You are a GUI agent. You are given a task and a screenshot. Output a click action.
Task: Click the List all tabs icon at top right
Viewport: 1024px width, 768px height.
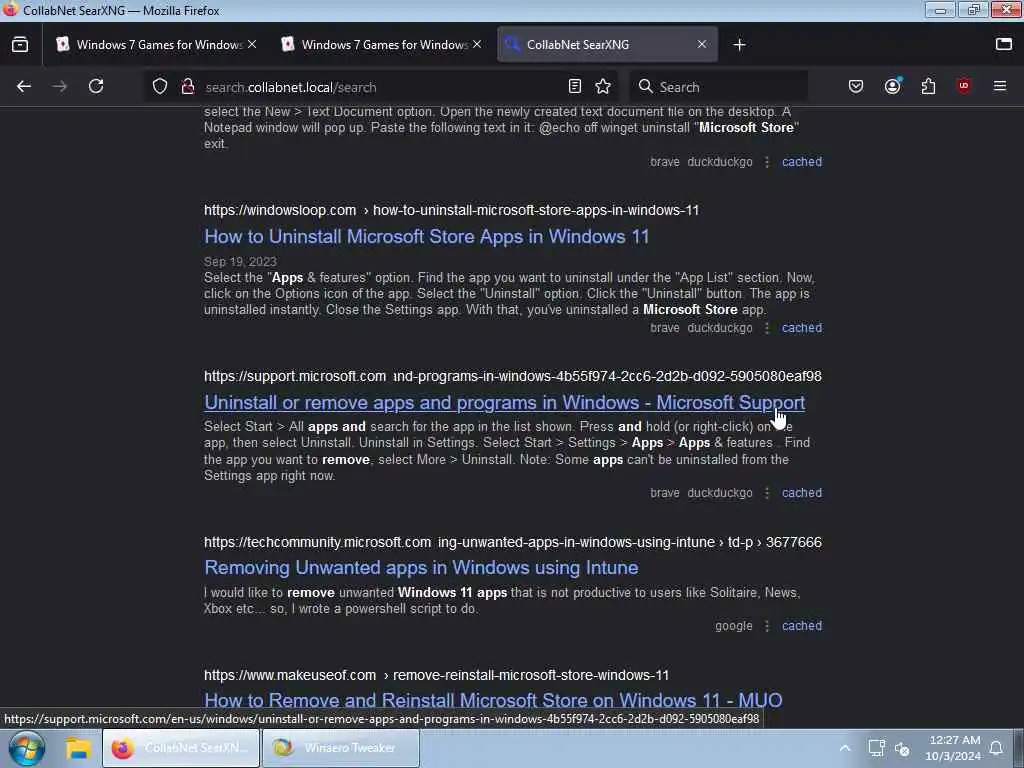(x=1004, y=44)
